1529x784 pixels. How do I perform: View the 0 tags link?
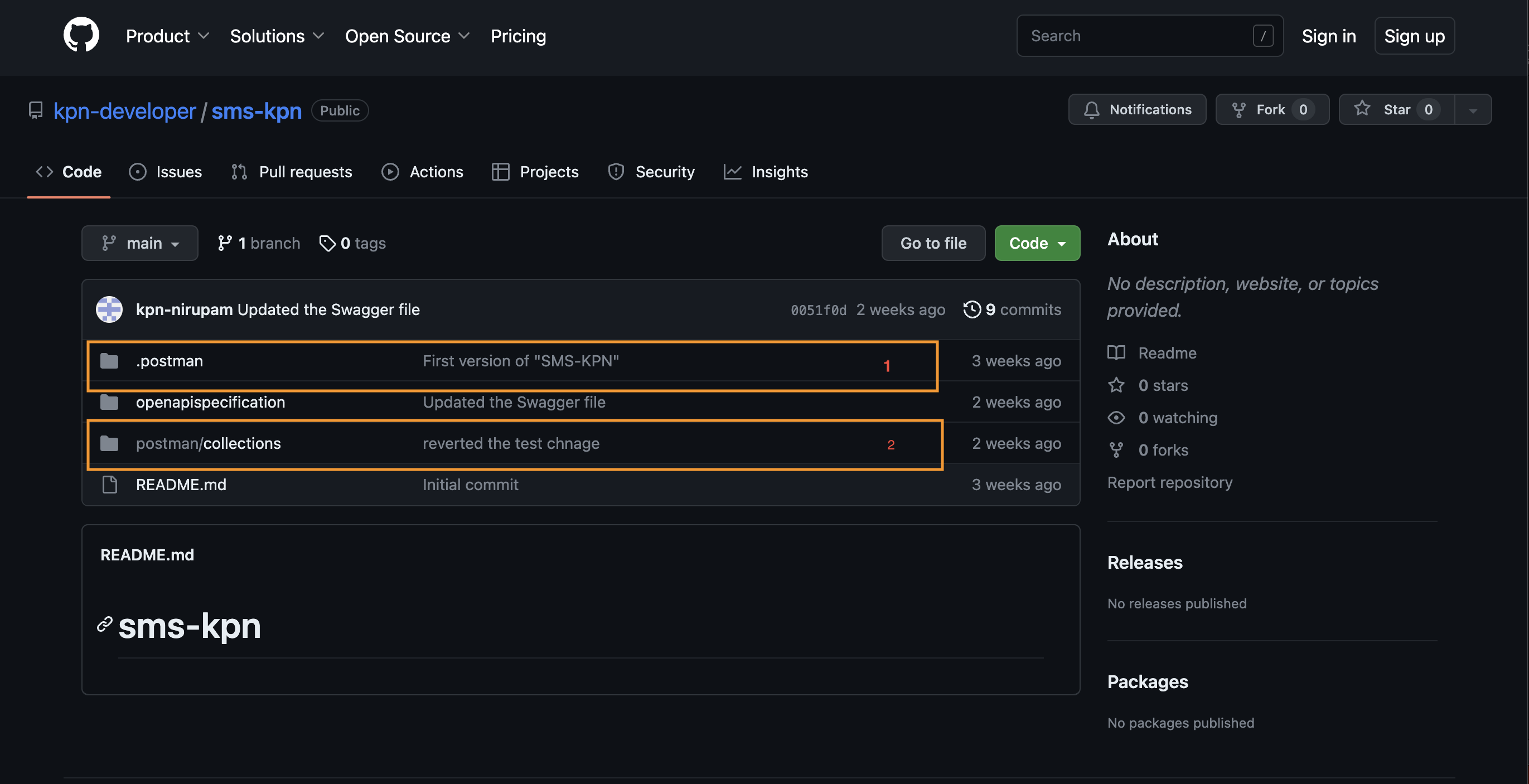coord(352,243)
